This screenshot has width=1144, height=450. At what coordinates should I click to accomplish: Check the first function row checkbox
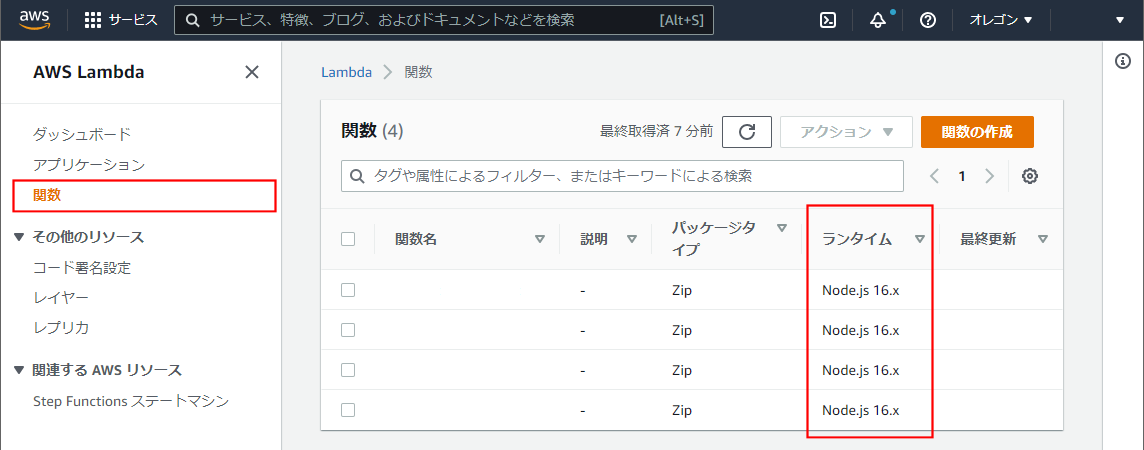click(x=348, y=290)
